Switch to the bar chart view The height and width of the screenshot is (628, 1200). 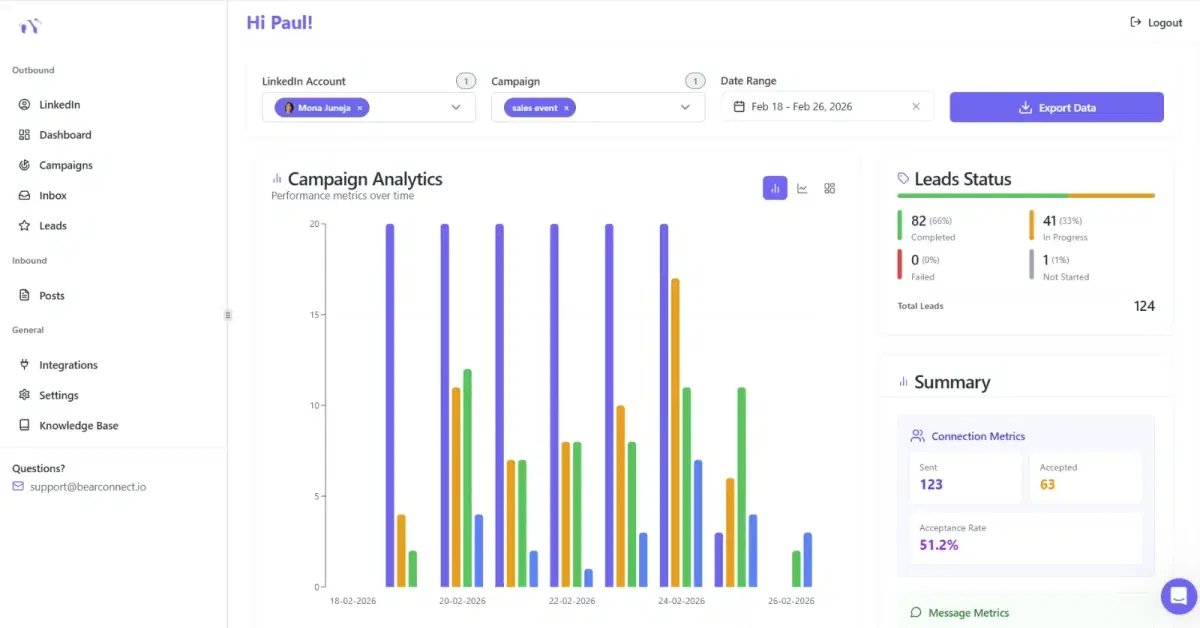click(775, 188)
